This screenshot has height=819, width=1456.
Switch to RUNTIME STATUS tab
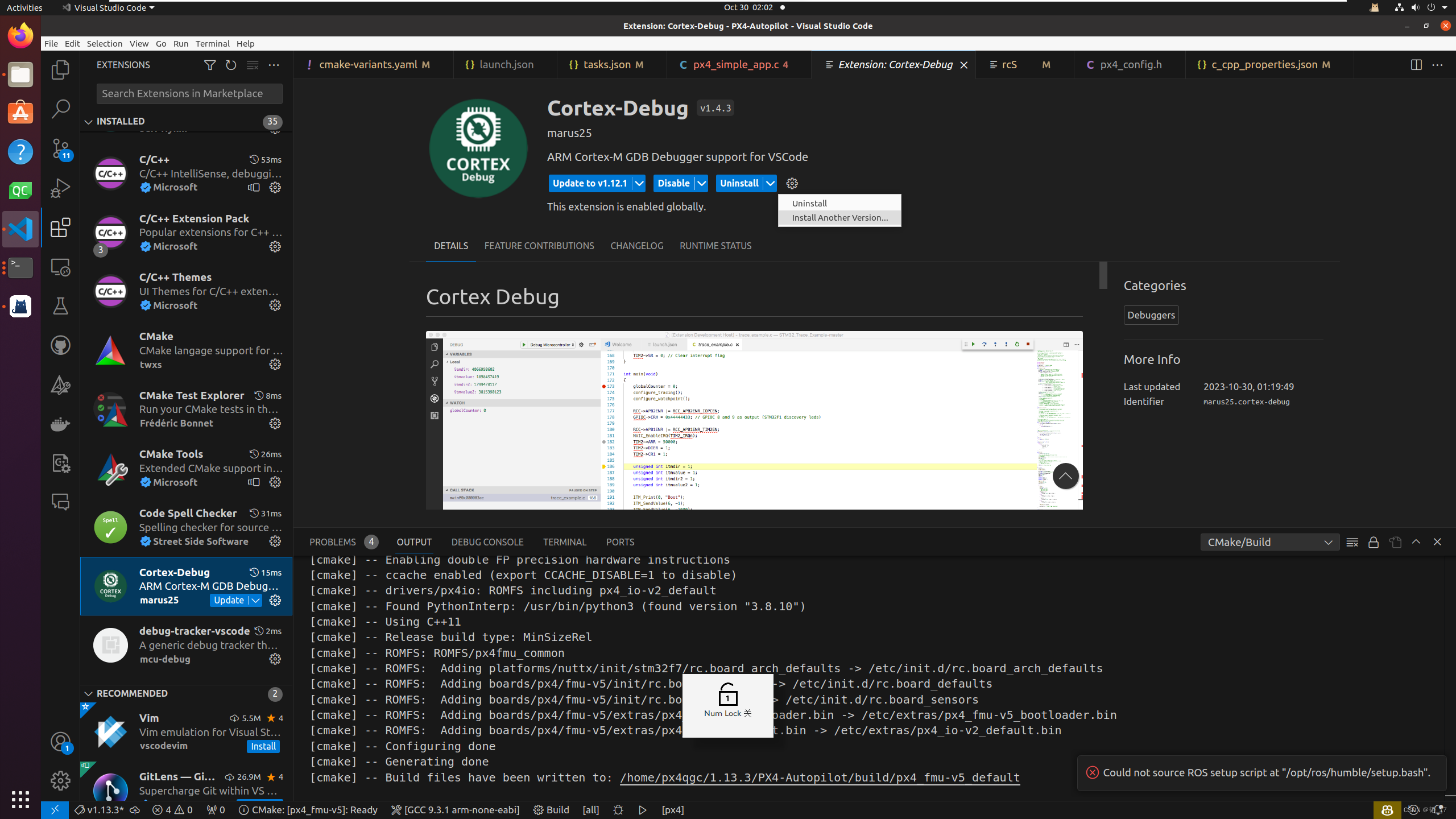715,246
